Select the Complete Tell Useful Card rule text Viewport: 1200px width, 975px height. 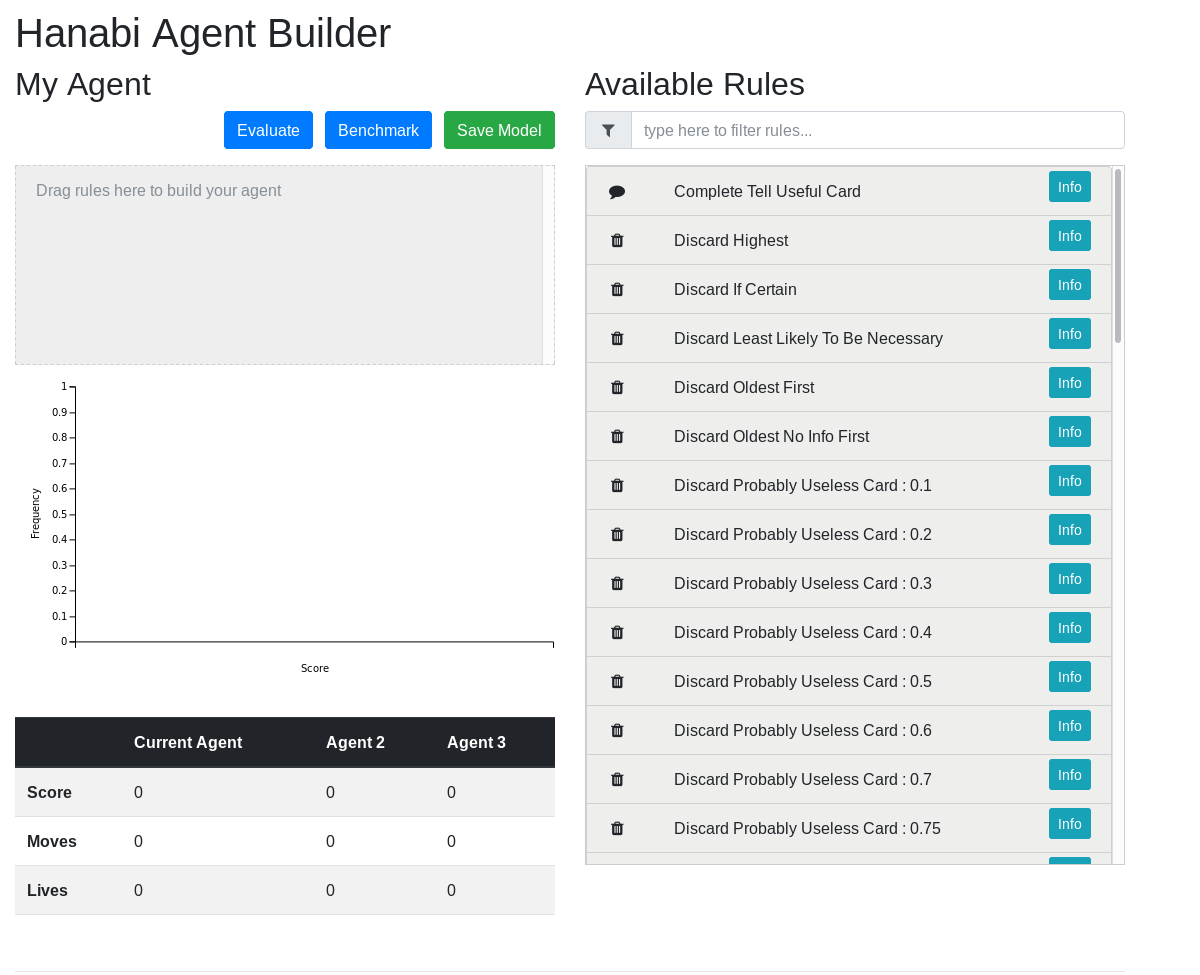click(767, 191)
